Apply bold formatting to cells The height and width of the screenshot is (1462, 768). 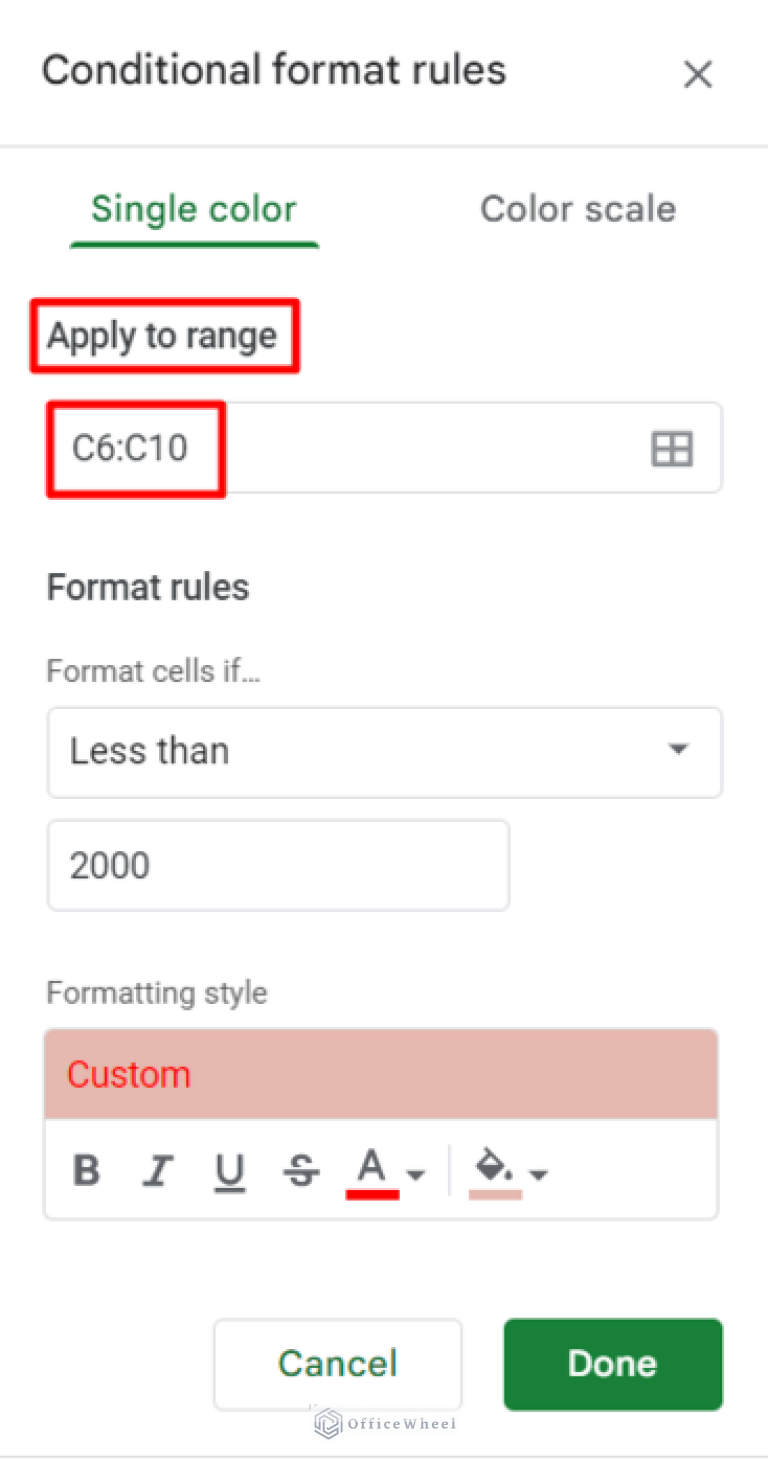86,1170
